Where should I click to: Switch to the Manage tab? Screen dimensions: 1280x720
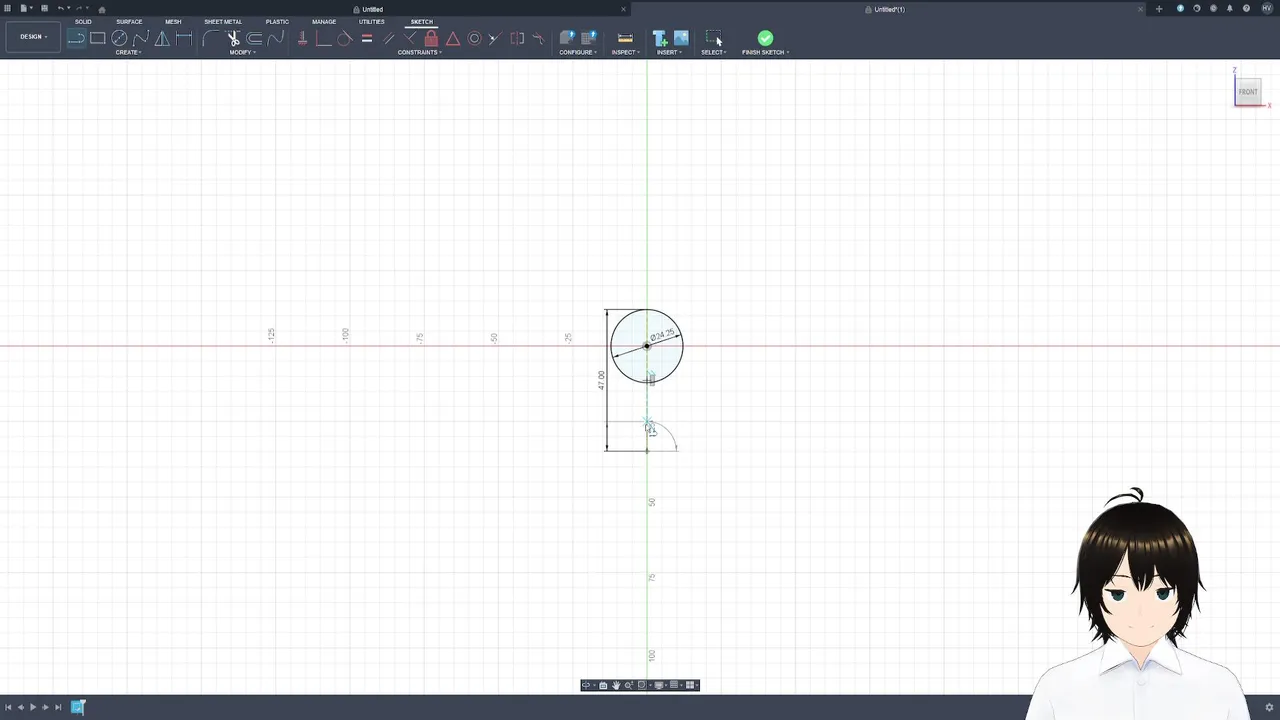coord(324,22)
